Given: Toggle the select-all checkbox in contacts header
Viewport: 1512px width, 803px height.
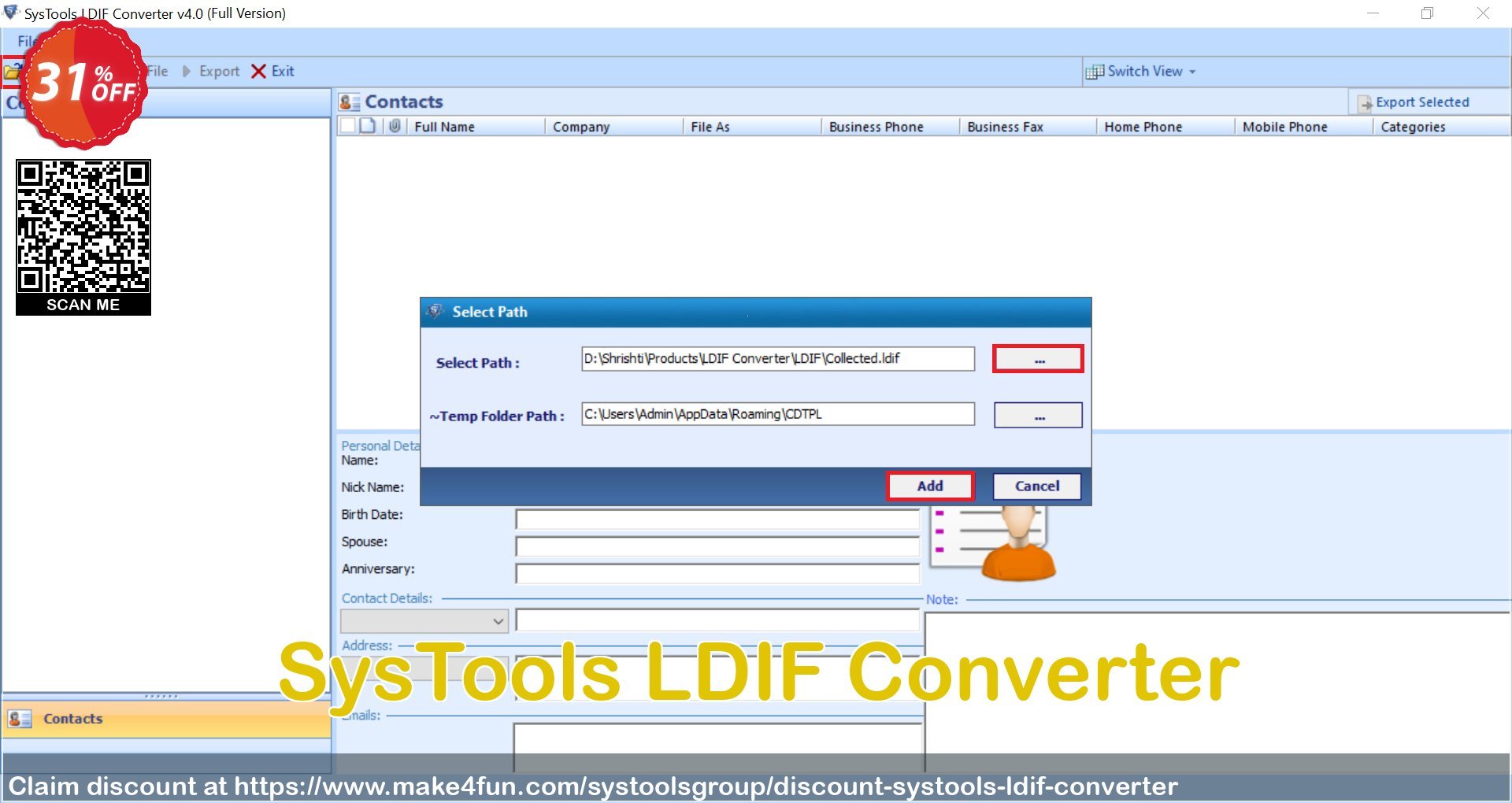Looking at the screenshot, I should 347,126.
